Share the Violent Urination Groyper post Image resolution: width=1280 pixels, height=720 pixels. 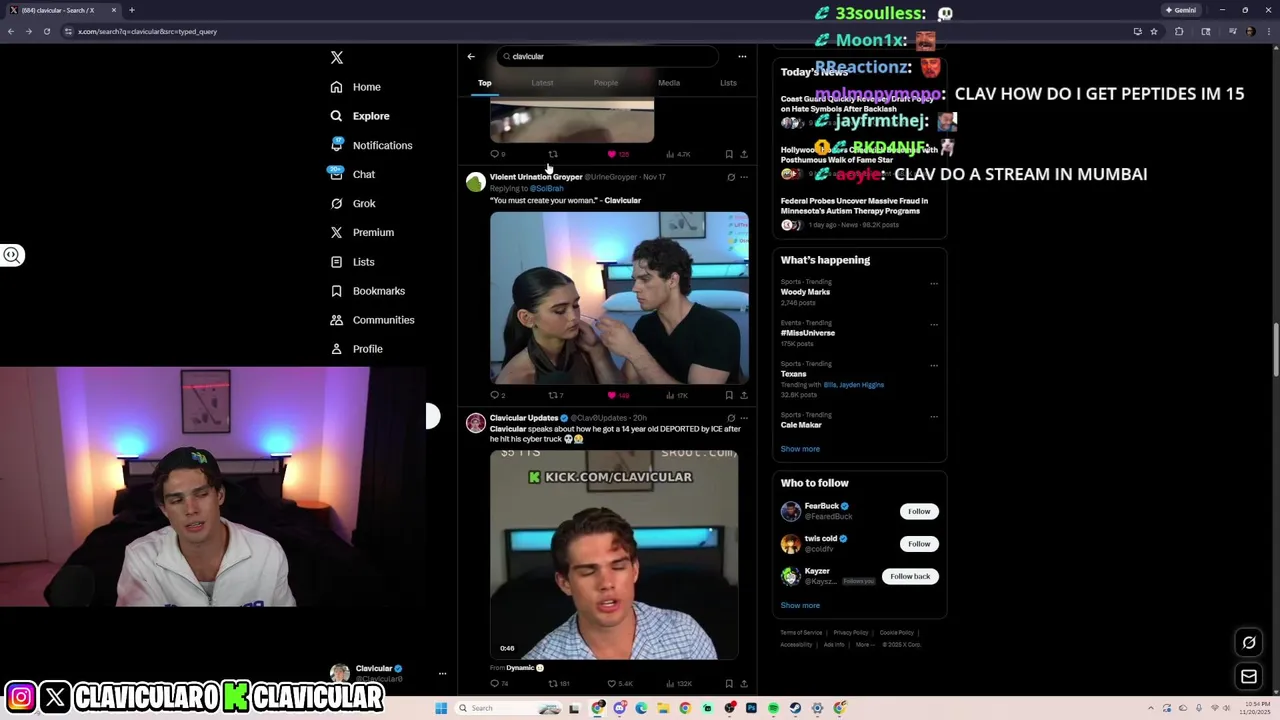tap(743, 395)
